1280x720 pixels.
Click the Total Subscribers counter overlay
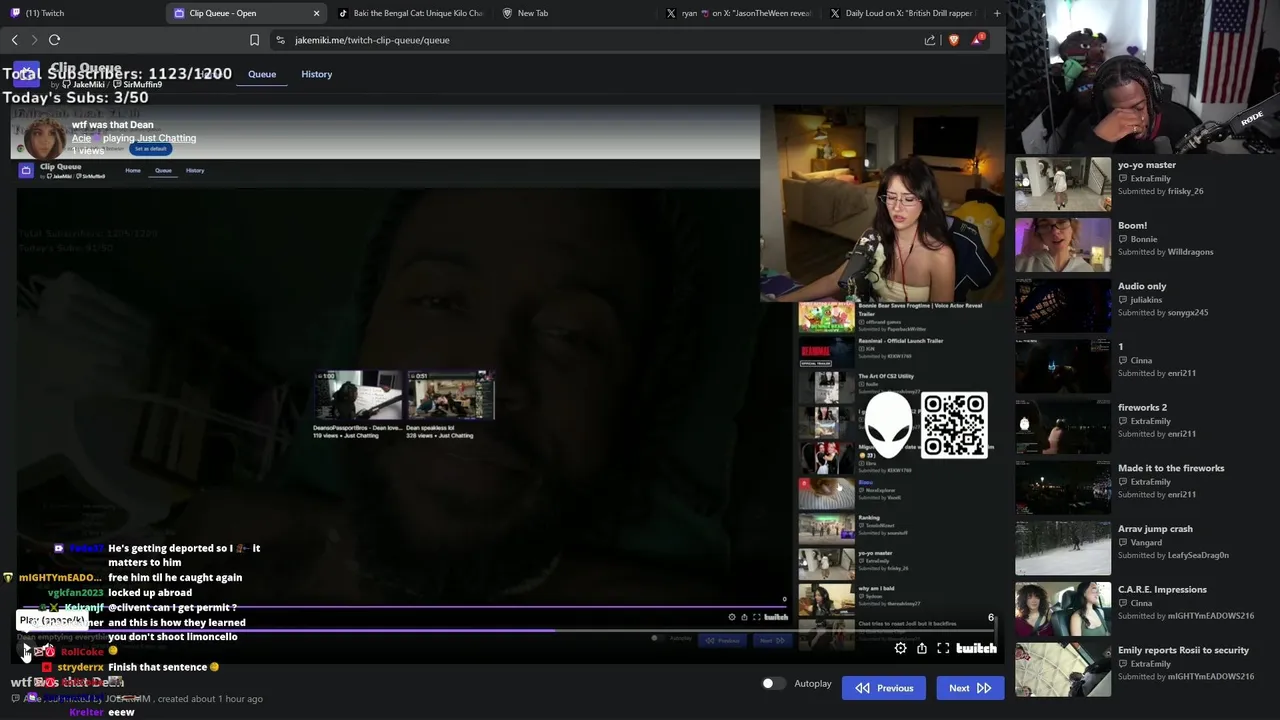[117, 74]
